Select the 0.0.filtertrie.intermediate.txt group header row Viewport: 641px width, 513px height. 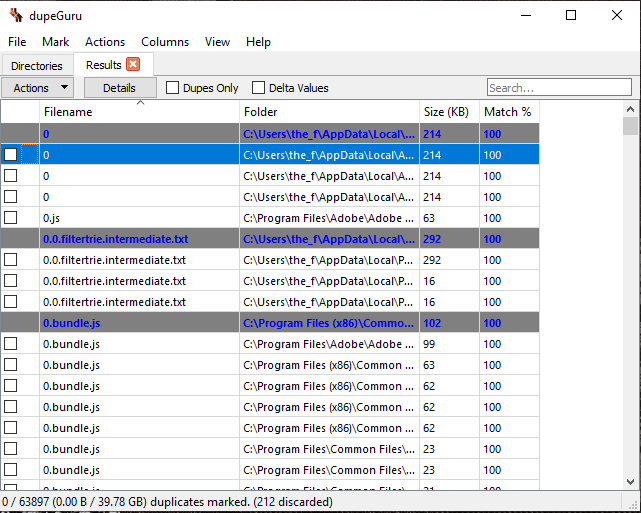click(x=270, y=239)
